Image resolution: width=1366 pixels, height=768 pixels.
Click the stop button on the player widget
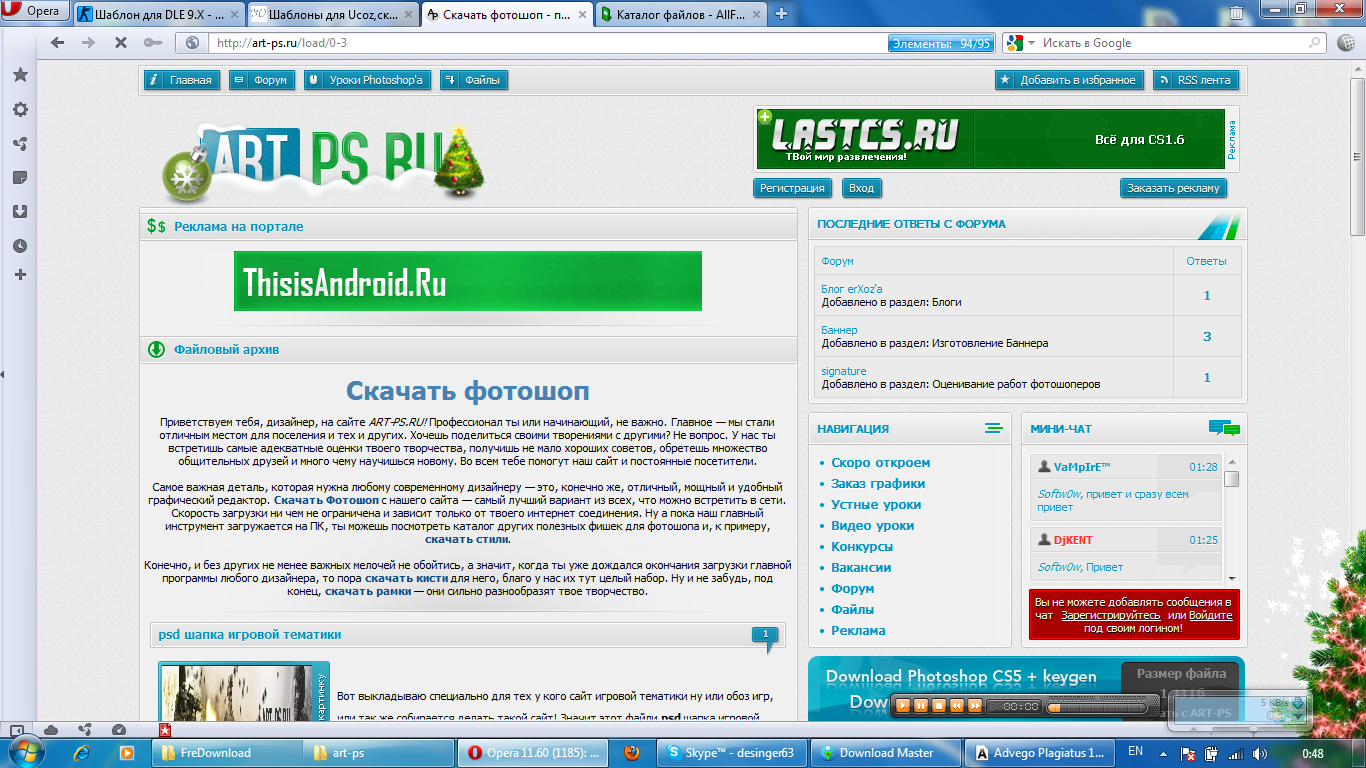coord(939,706)
